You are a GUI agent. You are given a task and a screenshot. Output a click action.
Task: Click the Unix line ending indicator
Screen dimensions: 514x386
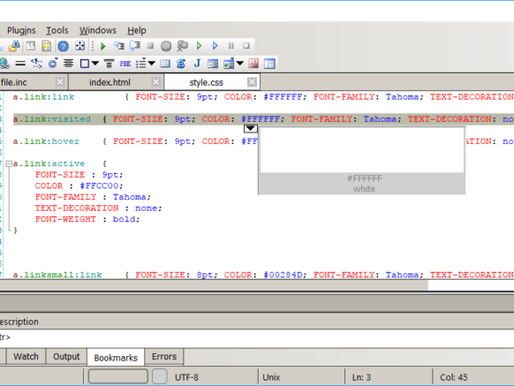[x=271, y=377]
